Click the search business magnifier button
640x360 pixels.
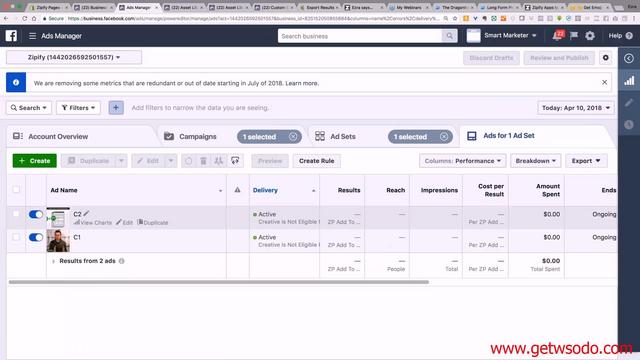coord(449,36)
